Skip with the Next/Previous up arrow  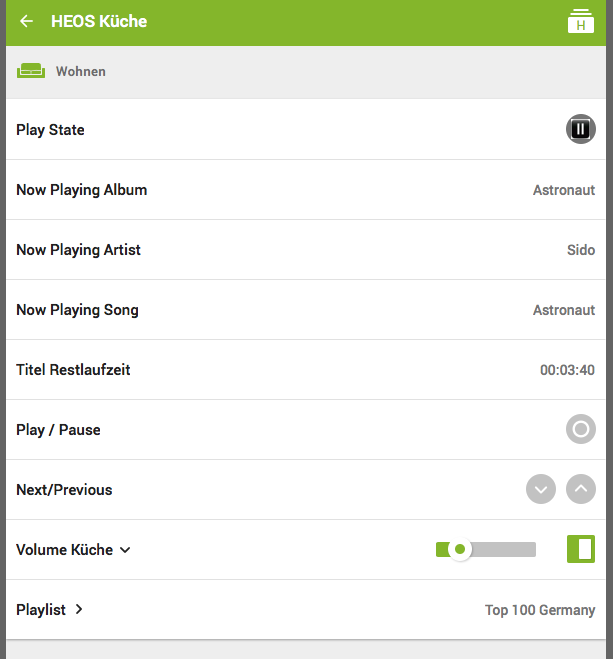tap(580, 489)
